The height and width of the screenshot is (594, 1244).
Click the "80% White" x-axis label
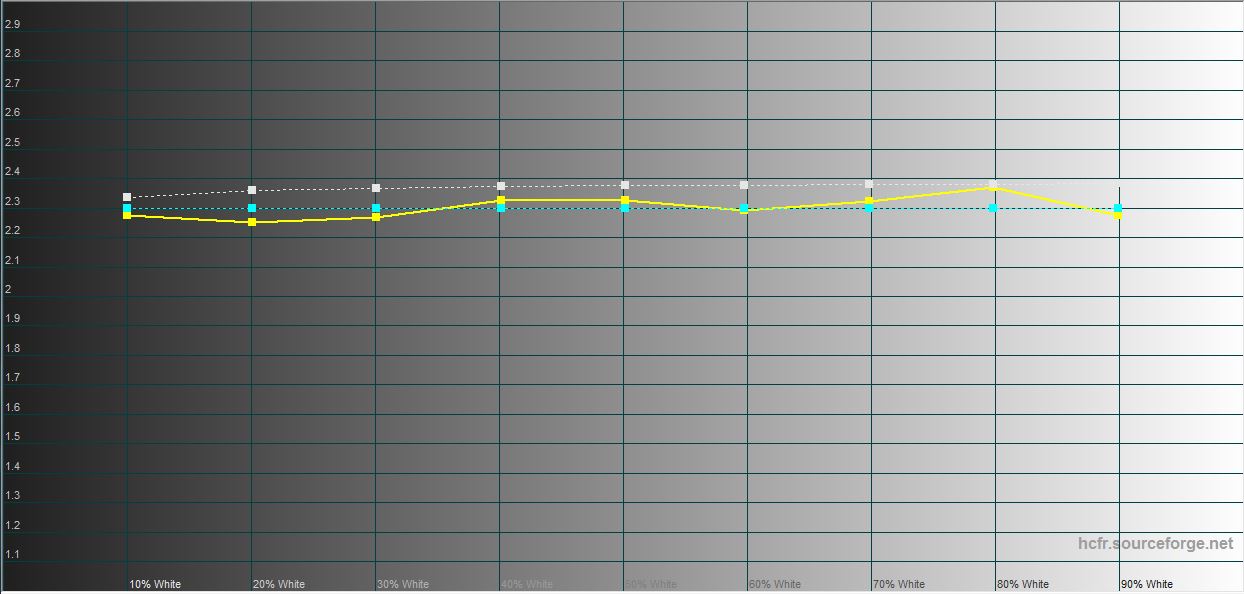pos(1023,584)
